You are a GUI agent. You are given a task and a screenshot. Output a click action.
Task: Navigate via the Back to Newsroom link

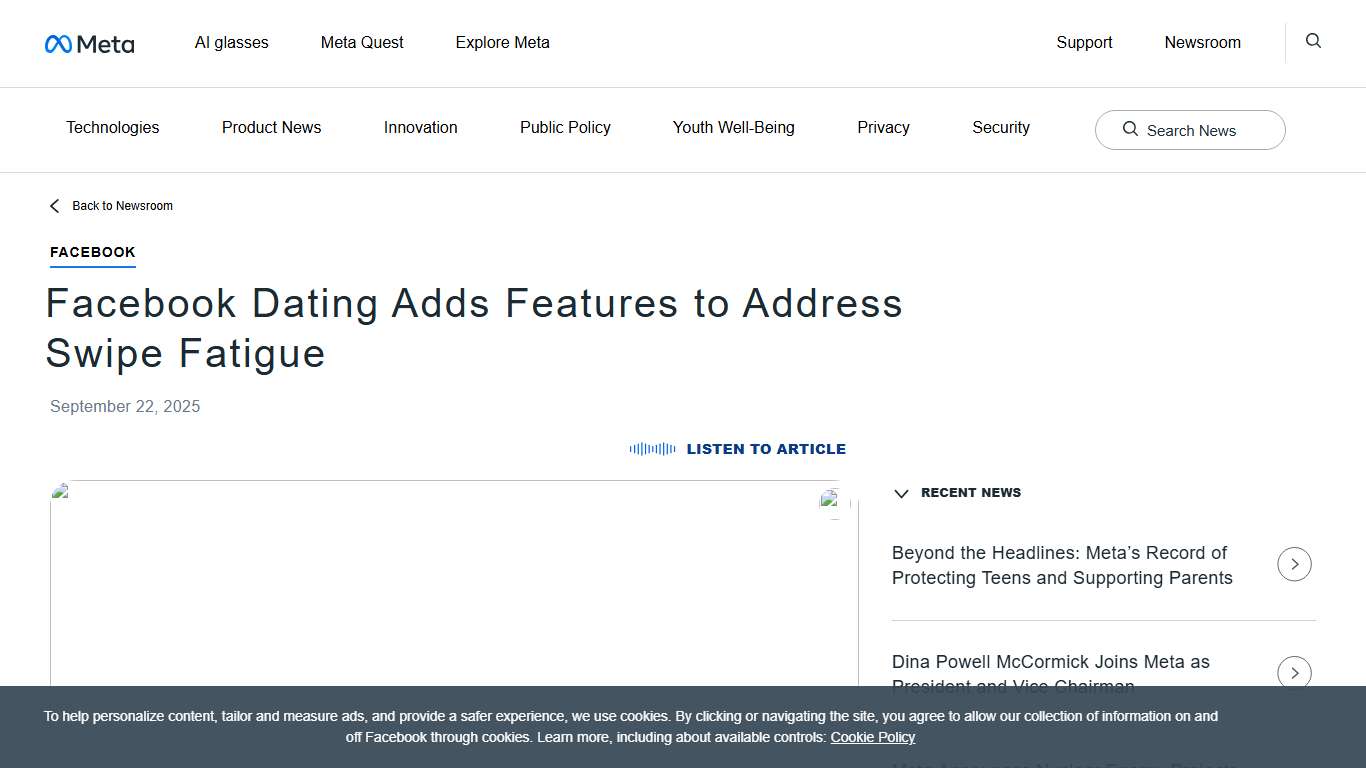click(123, 205)
